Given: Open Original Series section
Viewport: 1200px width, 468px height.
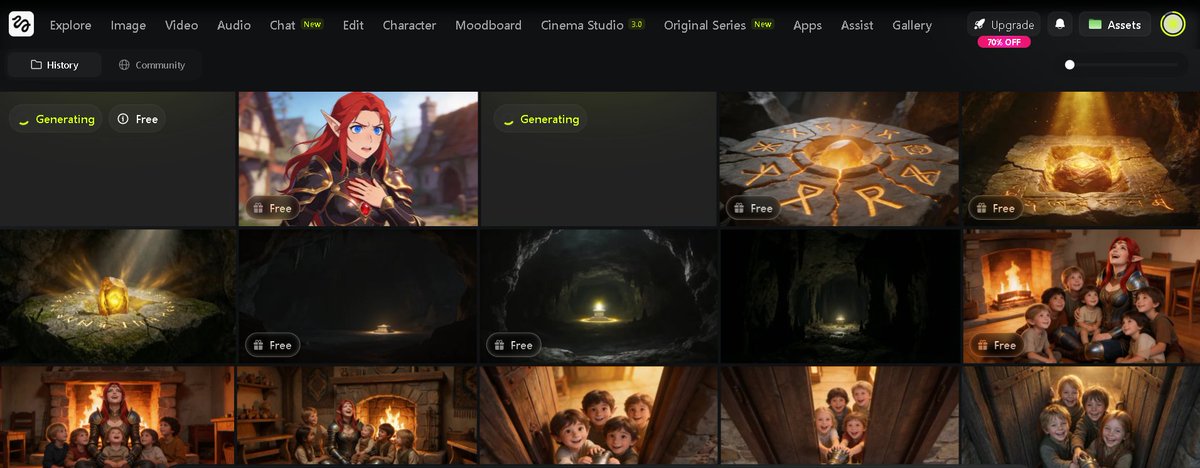Looking at the screenshot, I should (705, 25).
